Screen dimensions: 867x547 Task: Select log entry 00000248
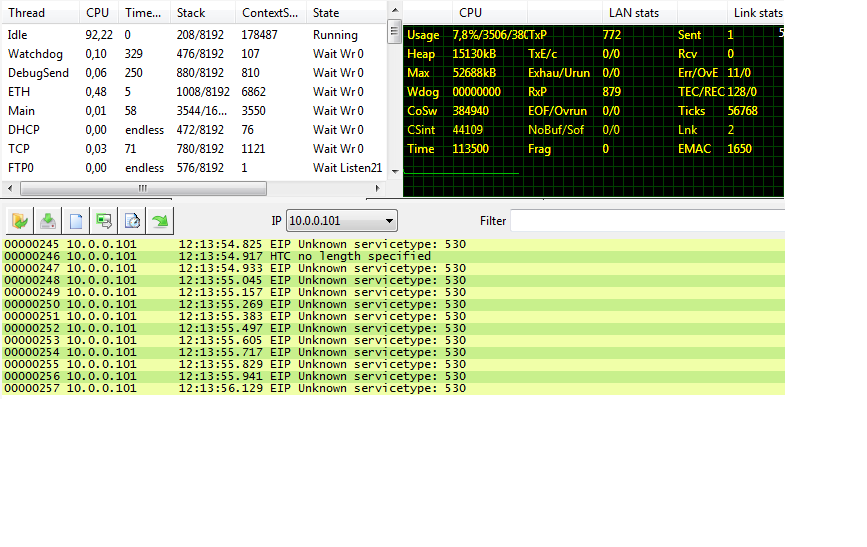[x=394, y=280]
